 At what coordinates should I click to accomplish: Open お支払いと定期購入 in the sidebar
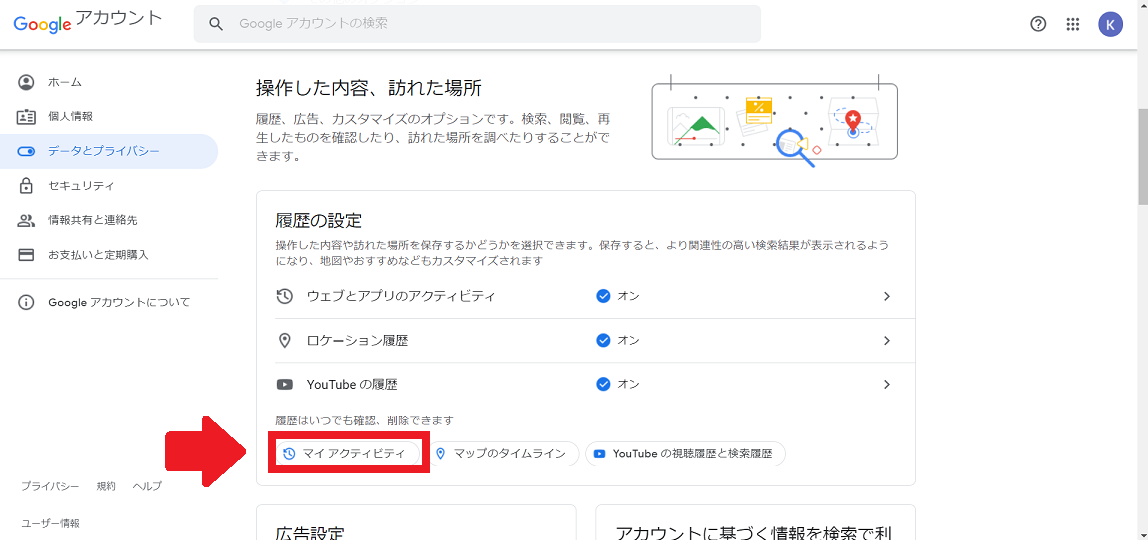(109, 255)
